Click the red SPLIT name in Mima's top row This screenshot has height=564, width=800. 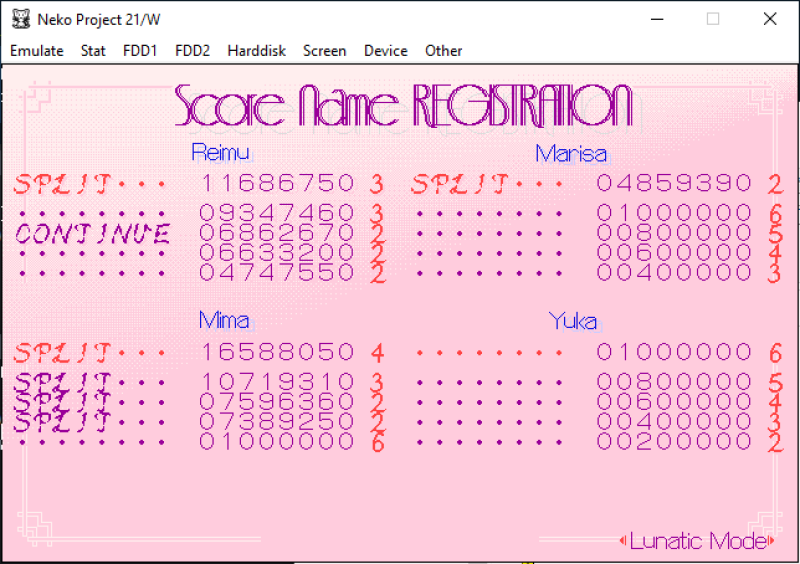tap(63, 352)
